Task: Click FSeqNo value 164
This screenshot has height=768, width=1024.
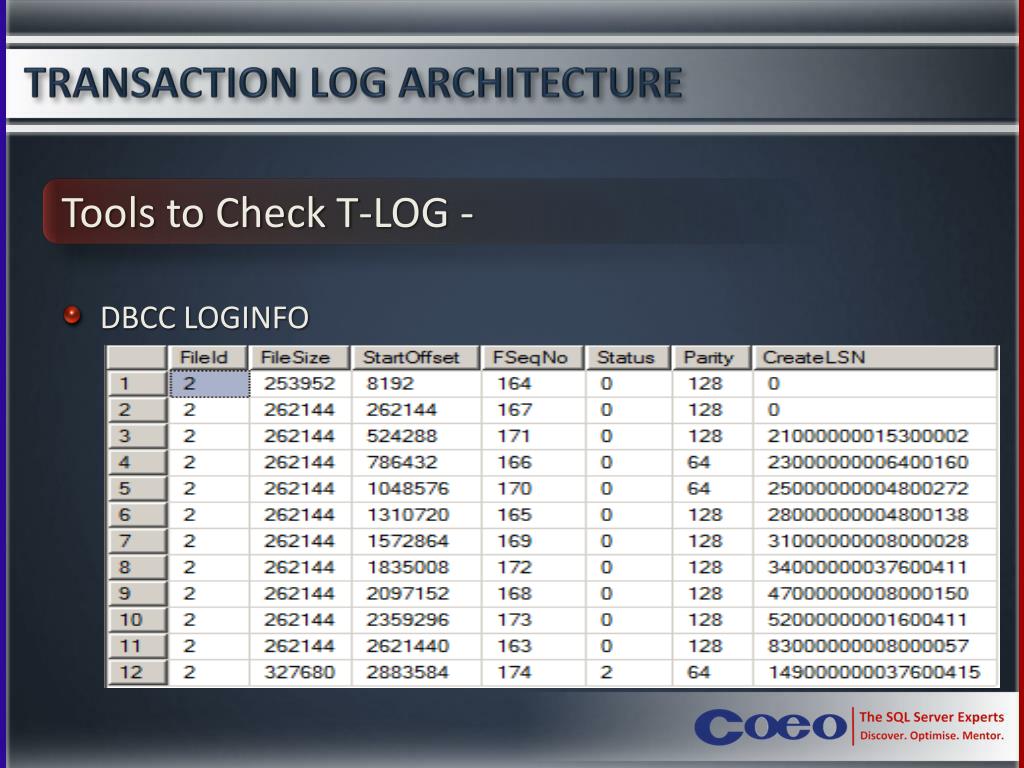Action: (x=514, y=383)
